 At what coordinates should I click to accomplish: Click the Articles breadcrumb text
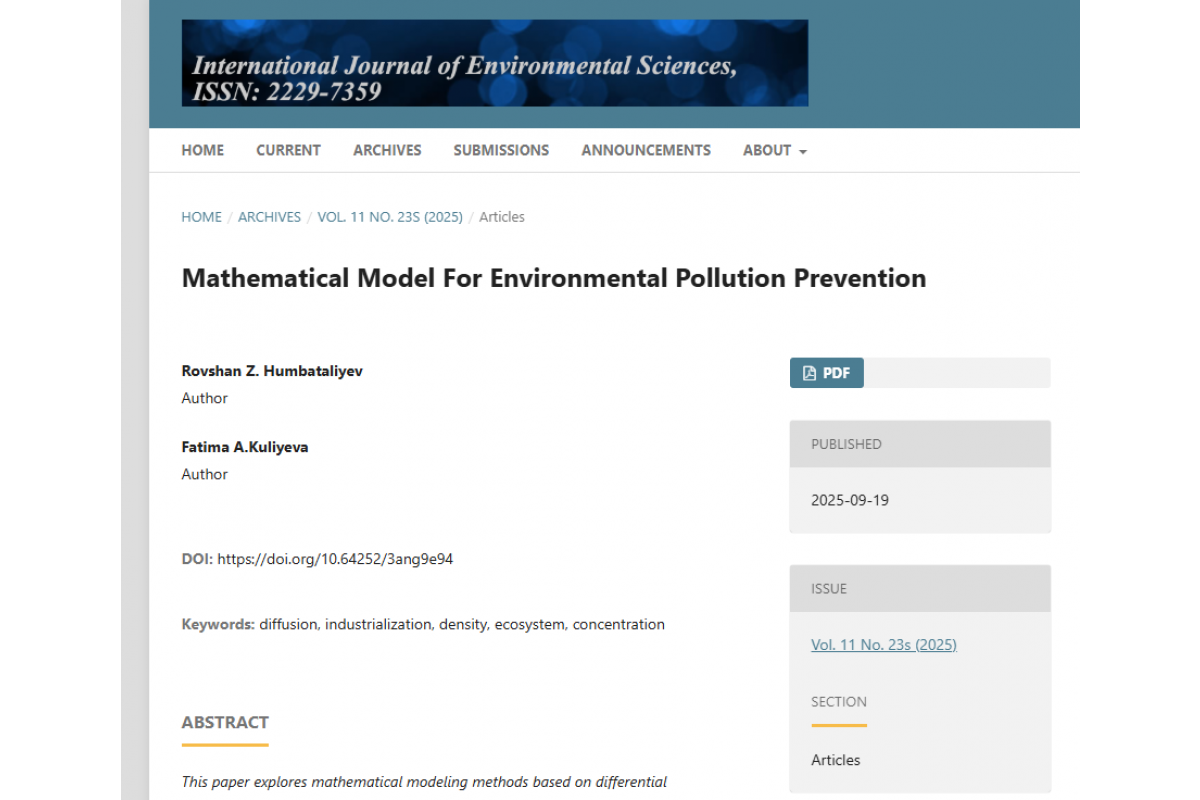(502, 217)
